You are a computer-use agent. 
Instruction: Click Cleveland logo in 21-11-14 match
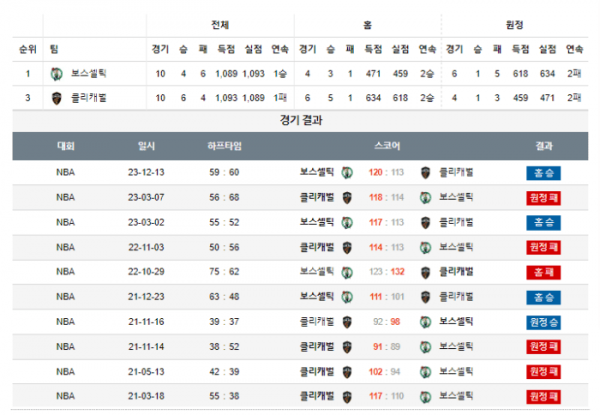[347, 347]
